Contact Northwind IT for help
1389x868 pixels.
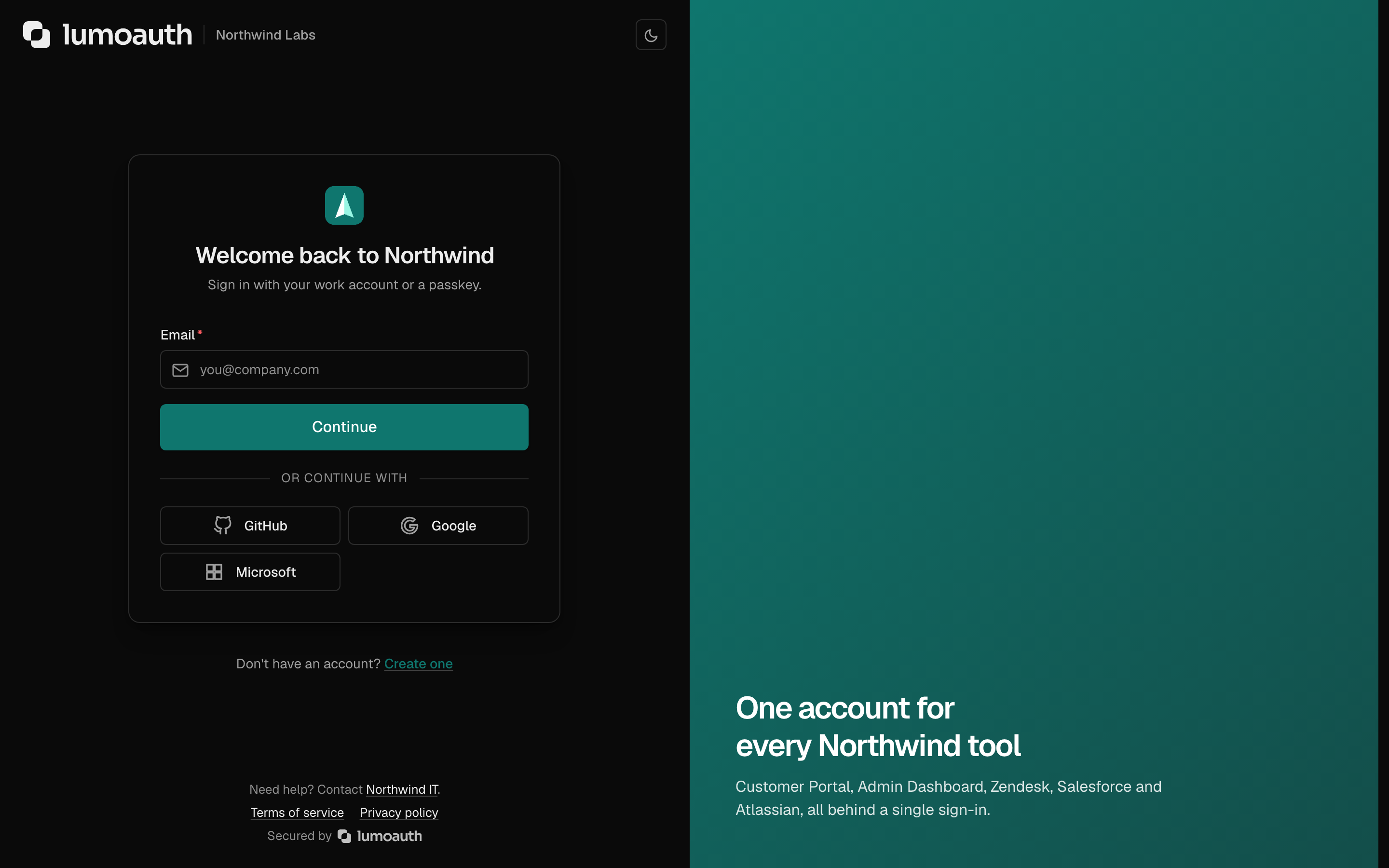402,789
